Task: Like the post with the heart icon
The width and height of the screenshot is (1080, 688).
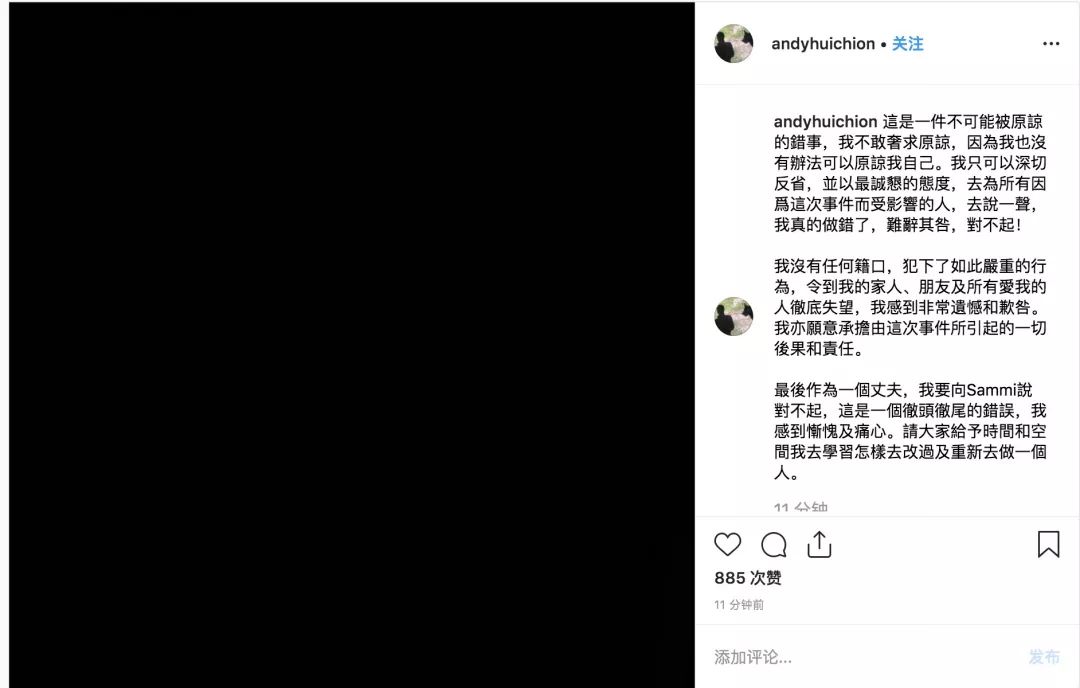Action: pos(727,545)
